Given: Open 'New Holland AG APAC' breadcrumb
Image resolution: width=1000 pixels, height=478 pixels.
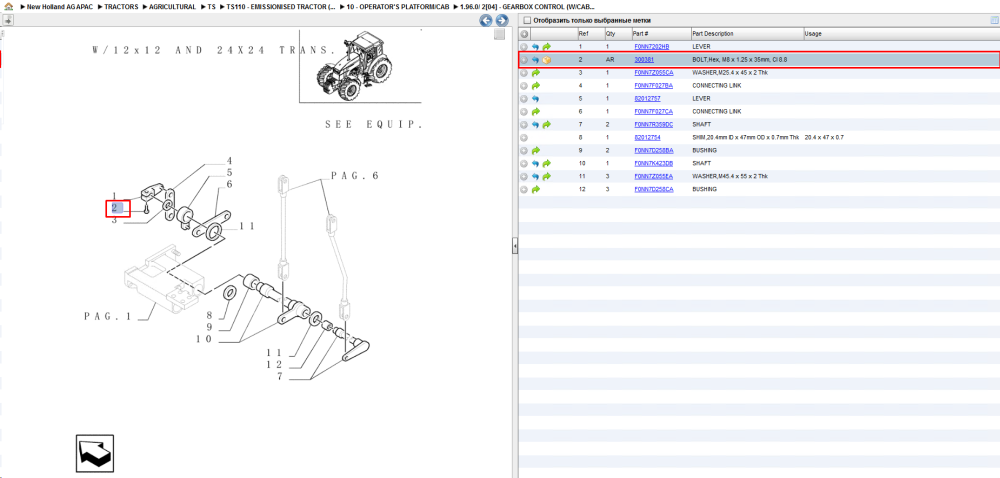Looking at the screenshot, I should point(61,6).
